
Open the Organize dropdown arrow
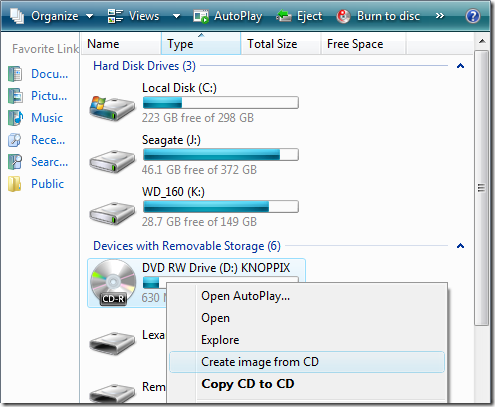click(x=89, y=16)
